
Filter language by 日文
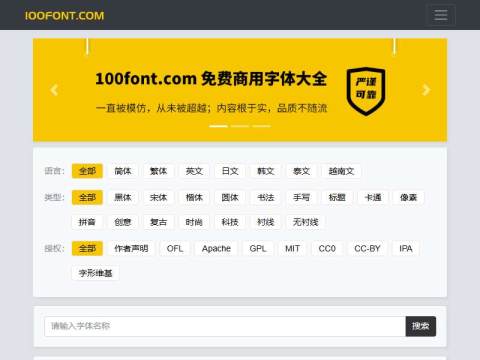230,171
